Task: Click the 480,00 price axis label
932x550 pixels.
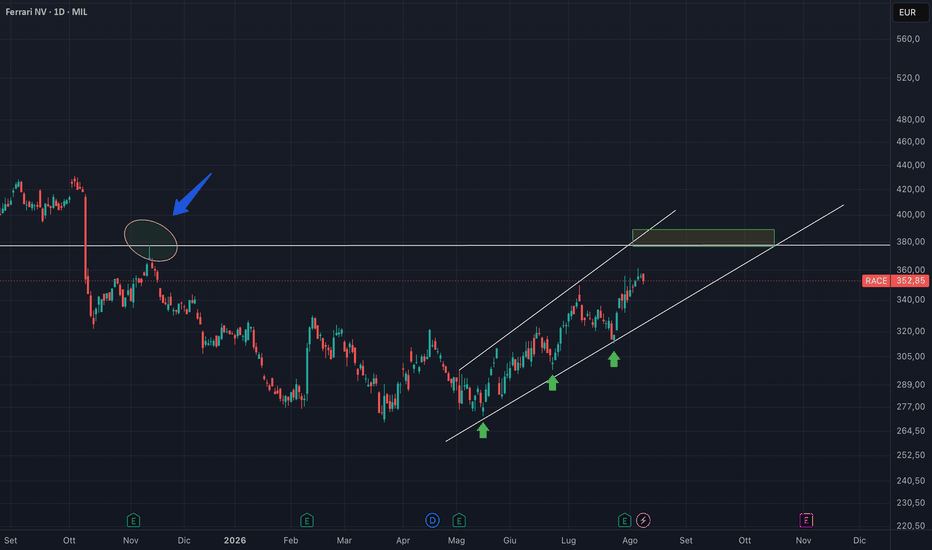Action: pyautogui.click(x=911, y=120)
